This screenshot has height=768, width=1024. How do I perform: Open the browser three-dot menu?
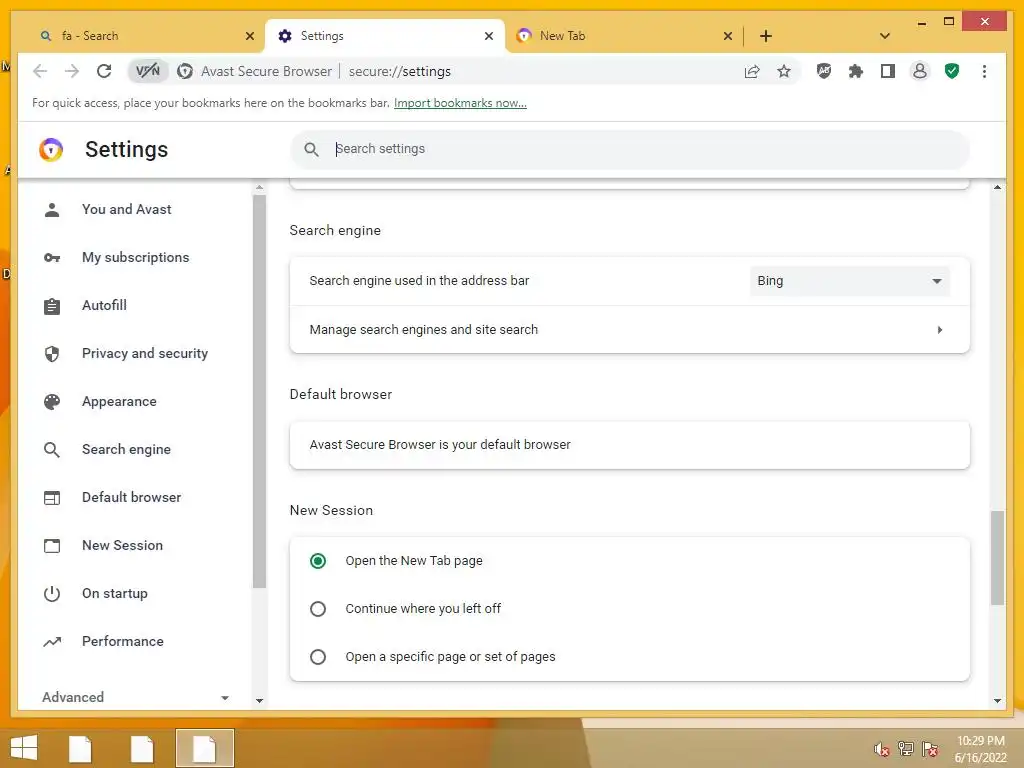pos(984,71)
